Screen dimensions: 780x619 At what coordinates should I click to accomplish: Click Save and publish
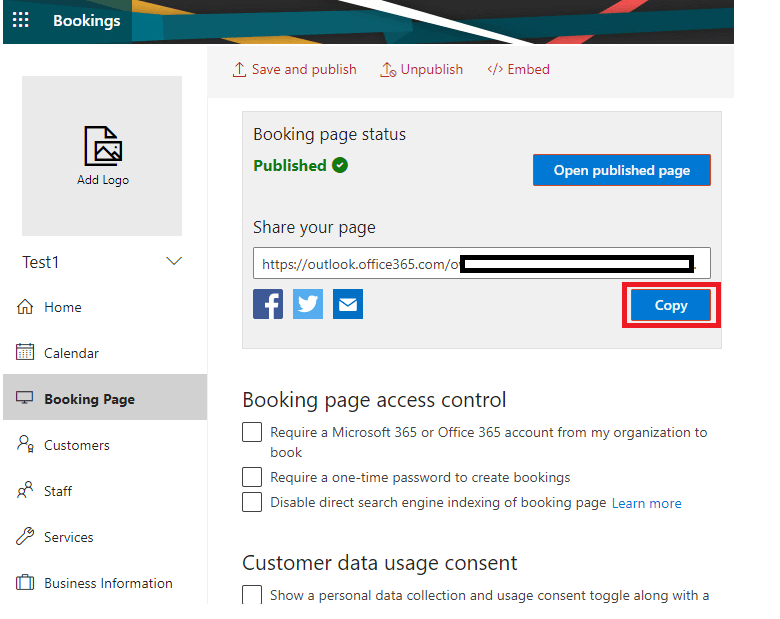[294, 69]
